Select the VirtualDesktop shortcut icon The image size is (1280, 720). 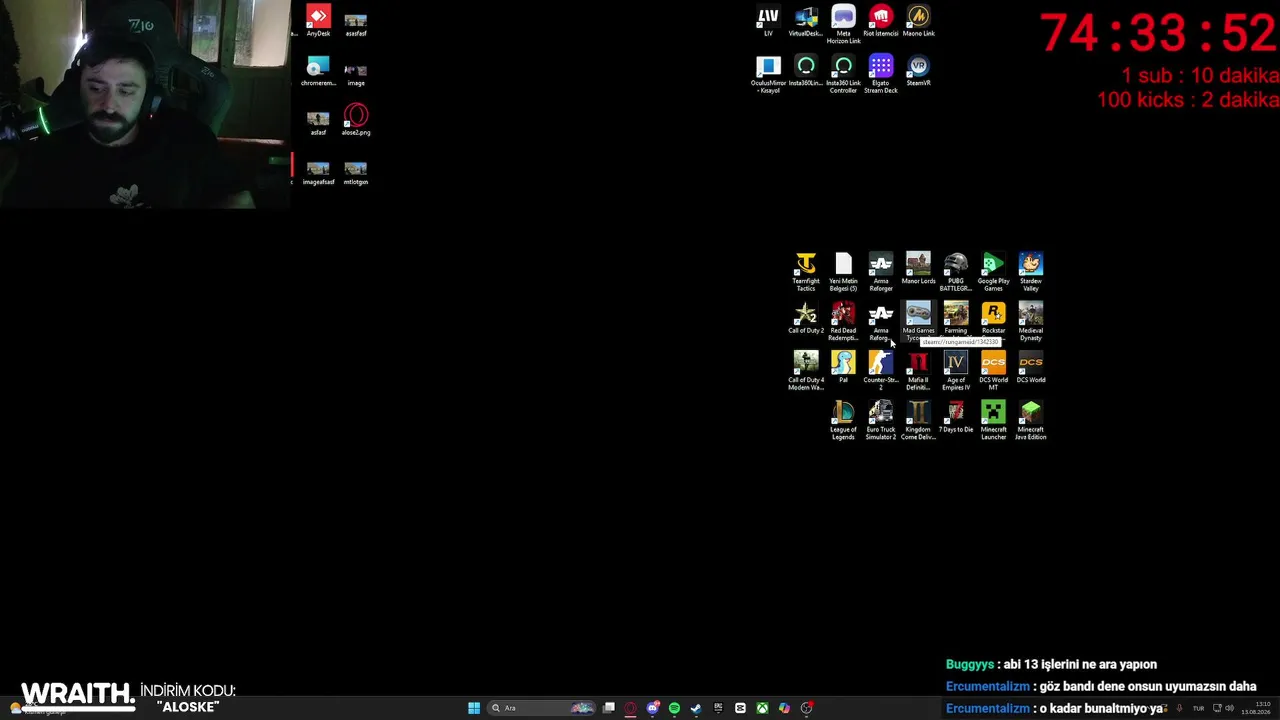(806, 21)
